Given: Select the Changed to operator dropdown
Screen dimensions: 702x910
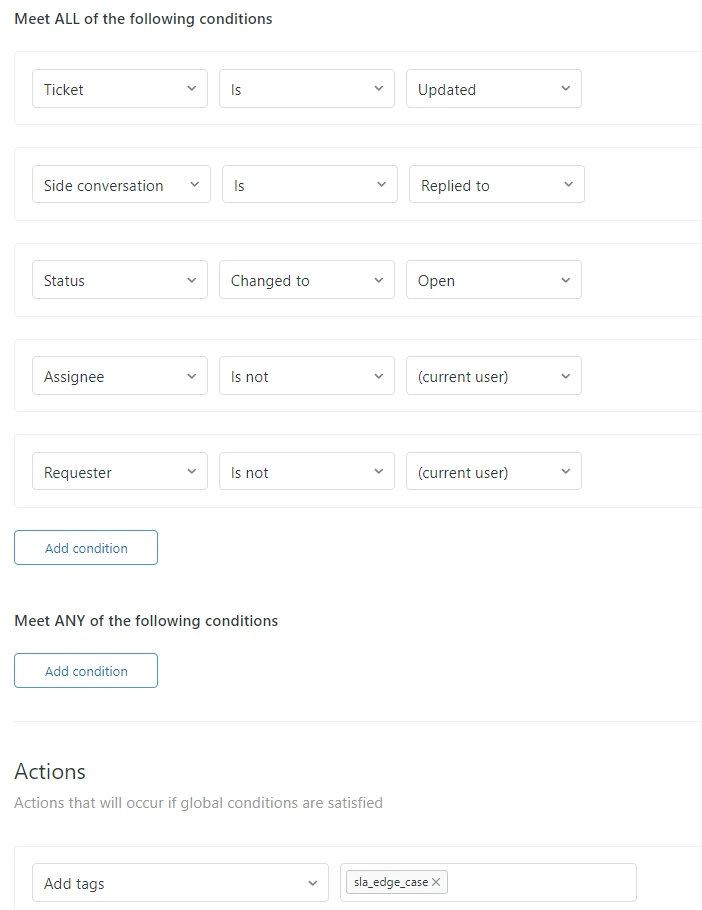Looking at the screenshot, I should coord(306,281).
